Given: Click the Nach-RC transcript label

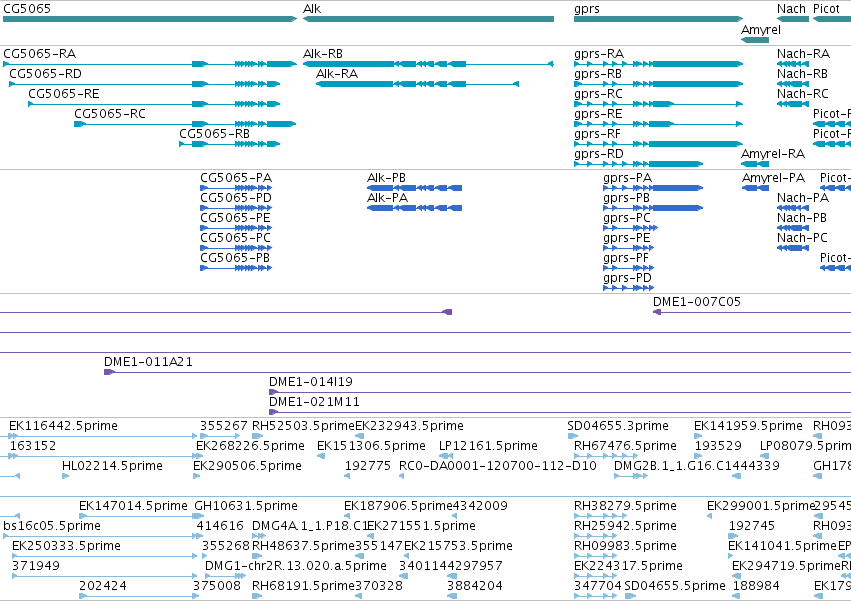Looking at the screenshot, I should pyautogui.click(x=803, y=94).
